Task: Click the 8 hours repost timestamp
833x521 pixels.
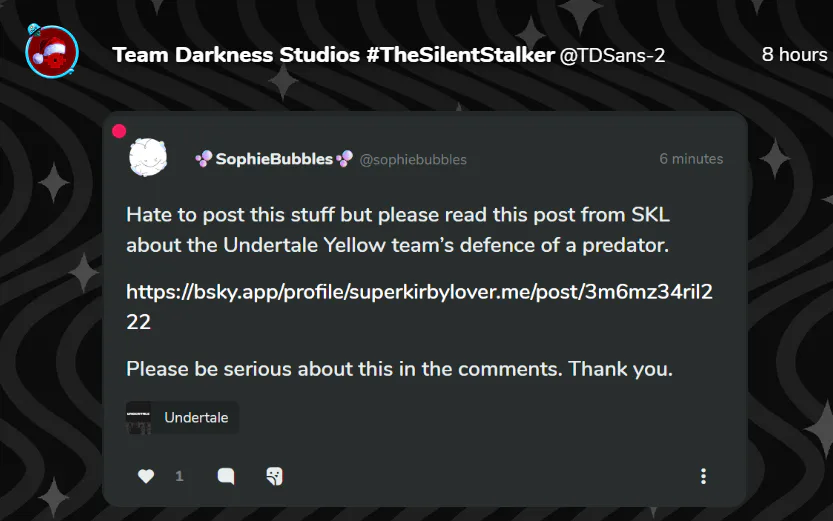Action: [794, 55]
